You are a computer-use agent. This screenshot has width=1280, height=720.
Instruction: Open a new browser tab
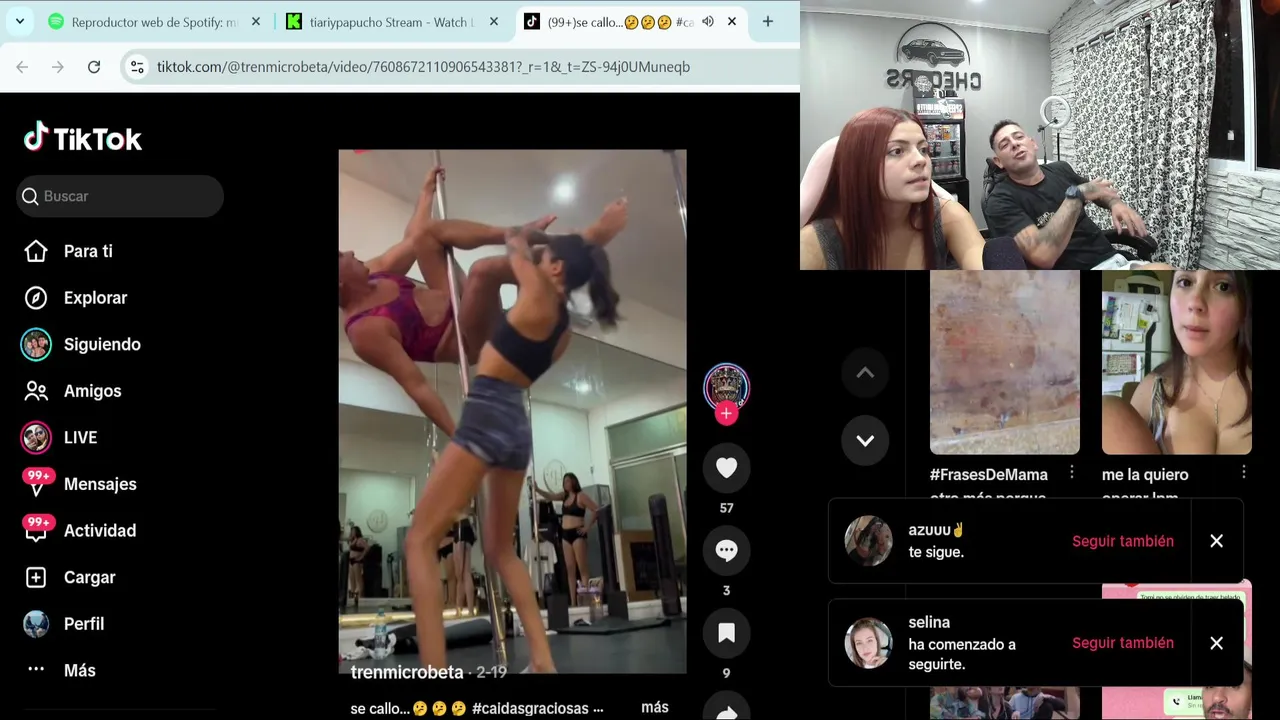coord(767,21)
